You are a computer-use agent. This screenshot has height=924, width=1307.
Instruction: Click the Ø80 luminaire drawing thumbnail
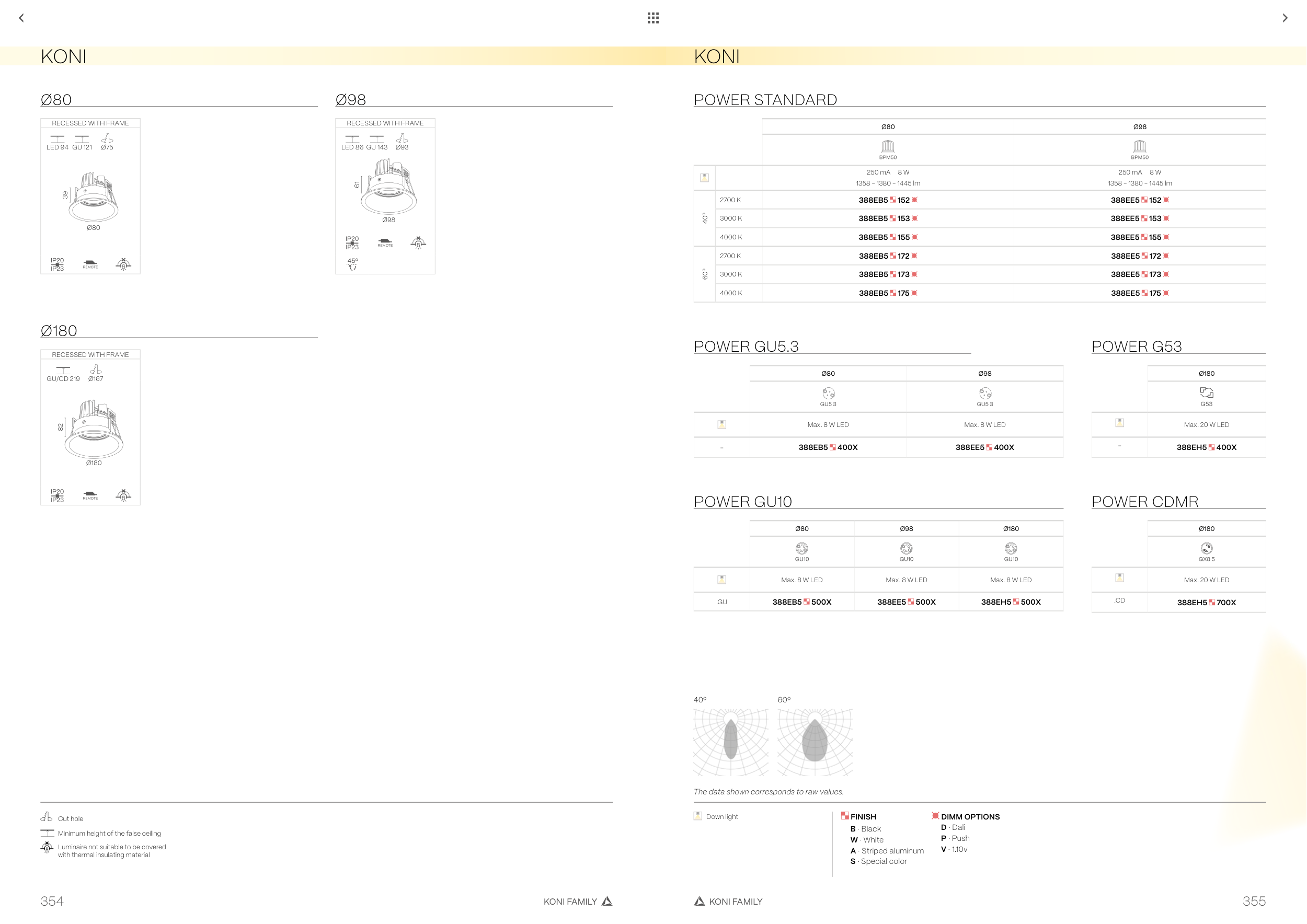(x=94, y=197)
